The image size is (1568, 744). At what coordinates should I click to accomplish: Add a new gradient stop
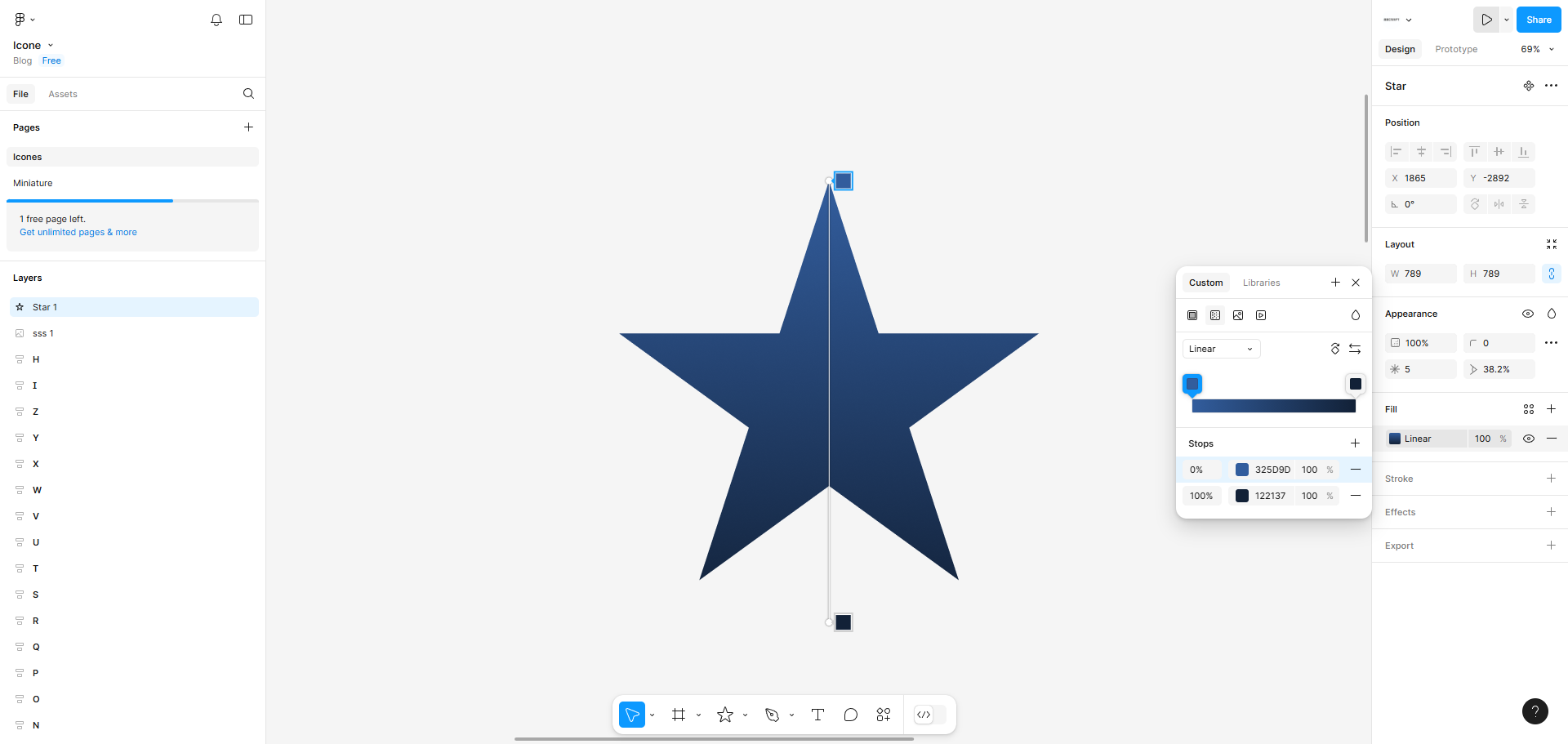[1355, 443]
